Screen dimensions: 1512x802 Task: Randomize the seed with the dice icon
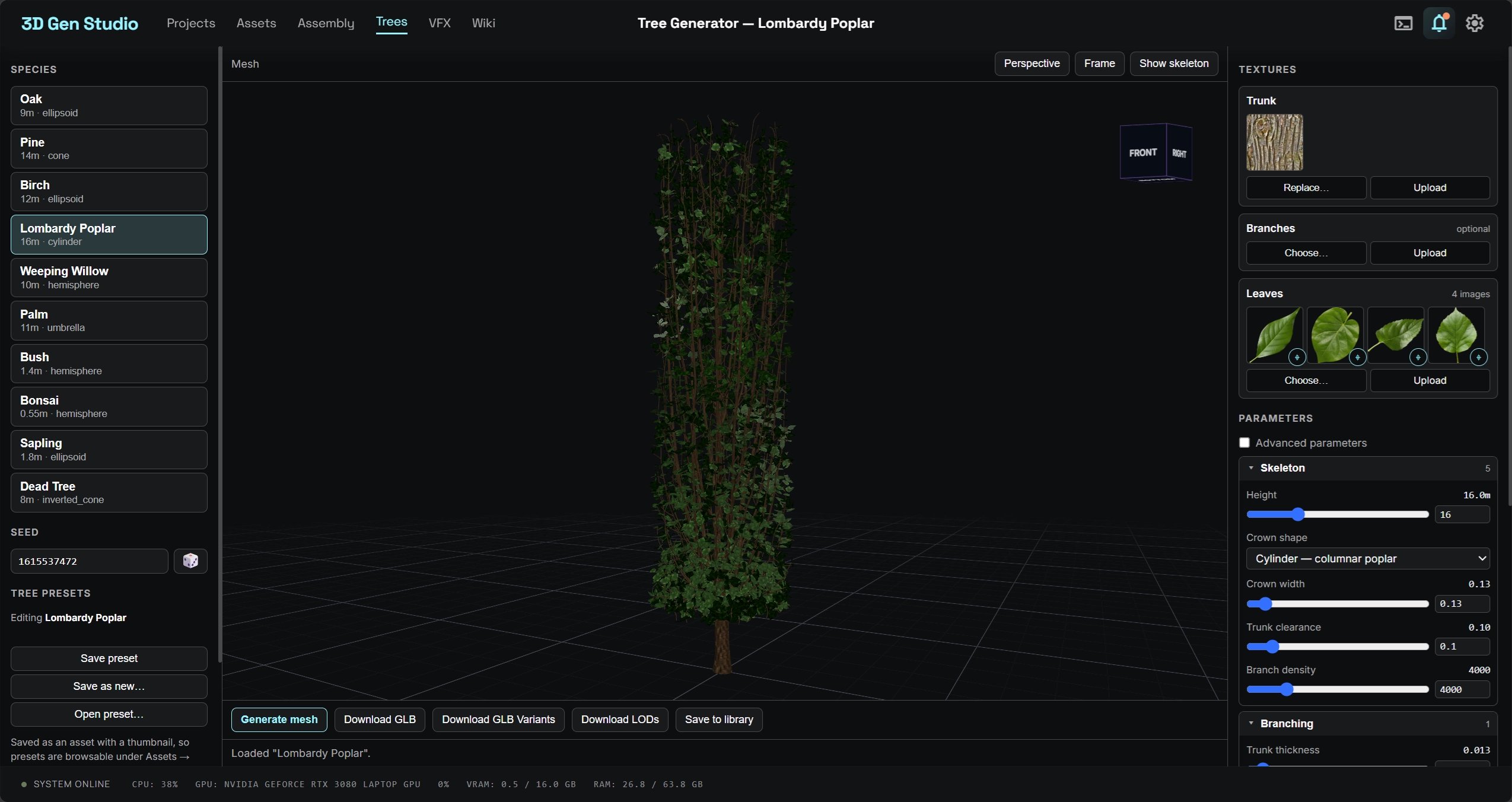[190, 561]
